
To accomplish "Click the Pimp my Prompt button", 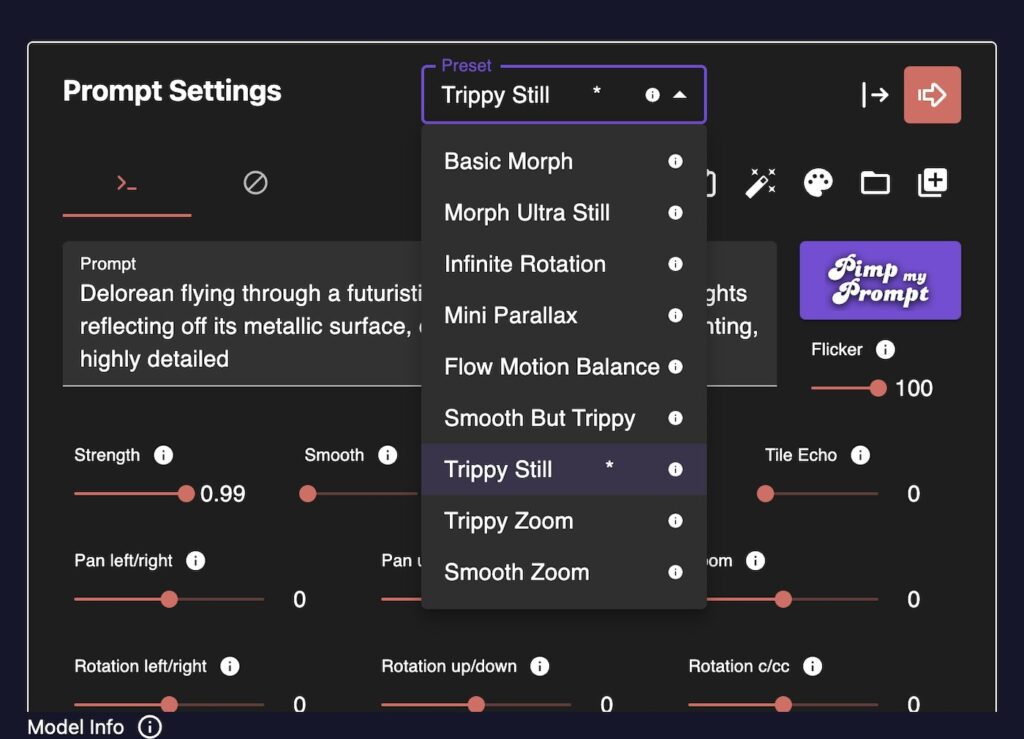I will [x=879, y=280].
